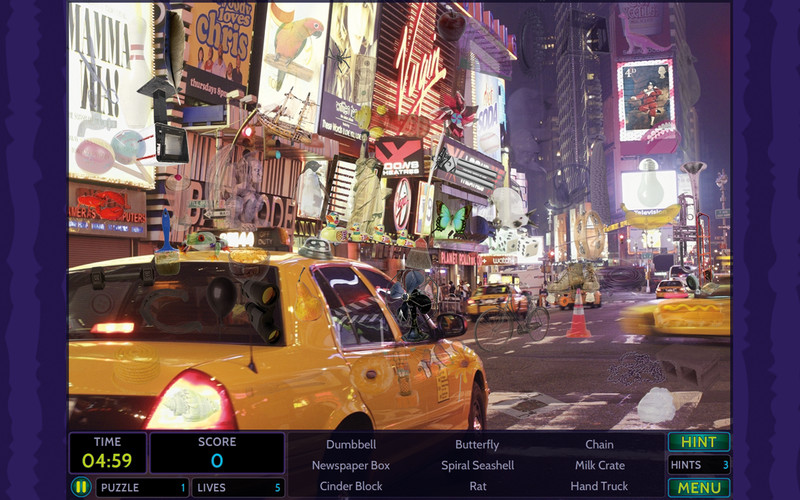
Task: Click the penguin
Action: pyautogui.click(x=311, y=189)
